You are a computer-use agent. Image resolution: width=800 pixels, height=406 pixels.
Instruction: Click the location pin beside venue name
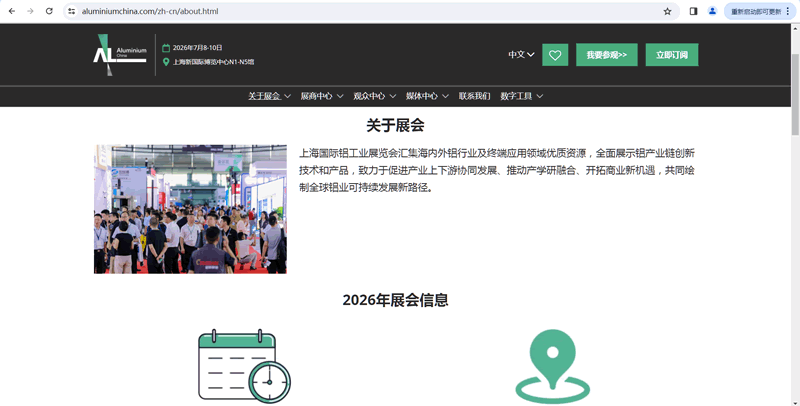166,62
